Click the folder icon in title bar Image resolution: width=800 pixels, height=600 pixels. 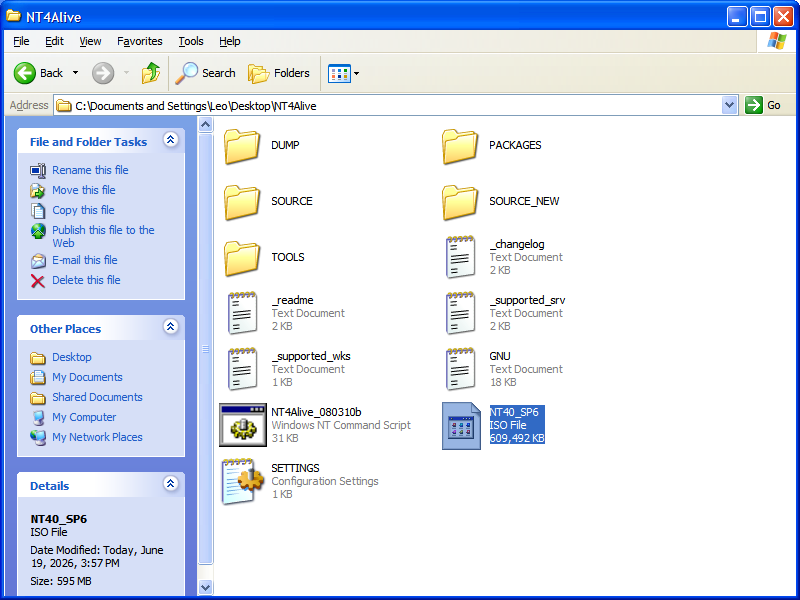click(13, 16)
